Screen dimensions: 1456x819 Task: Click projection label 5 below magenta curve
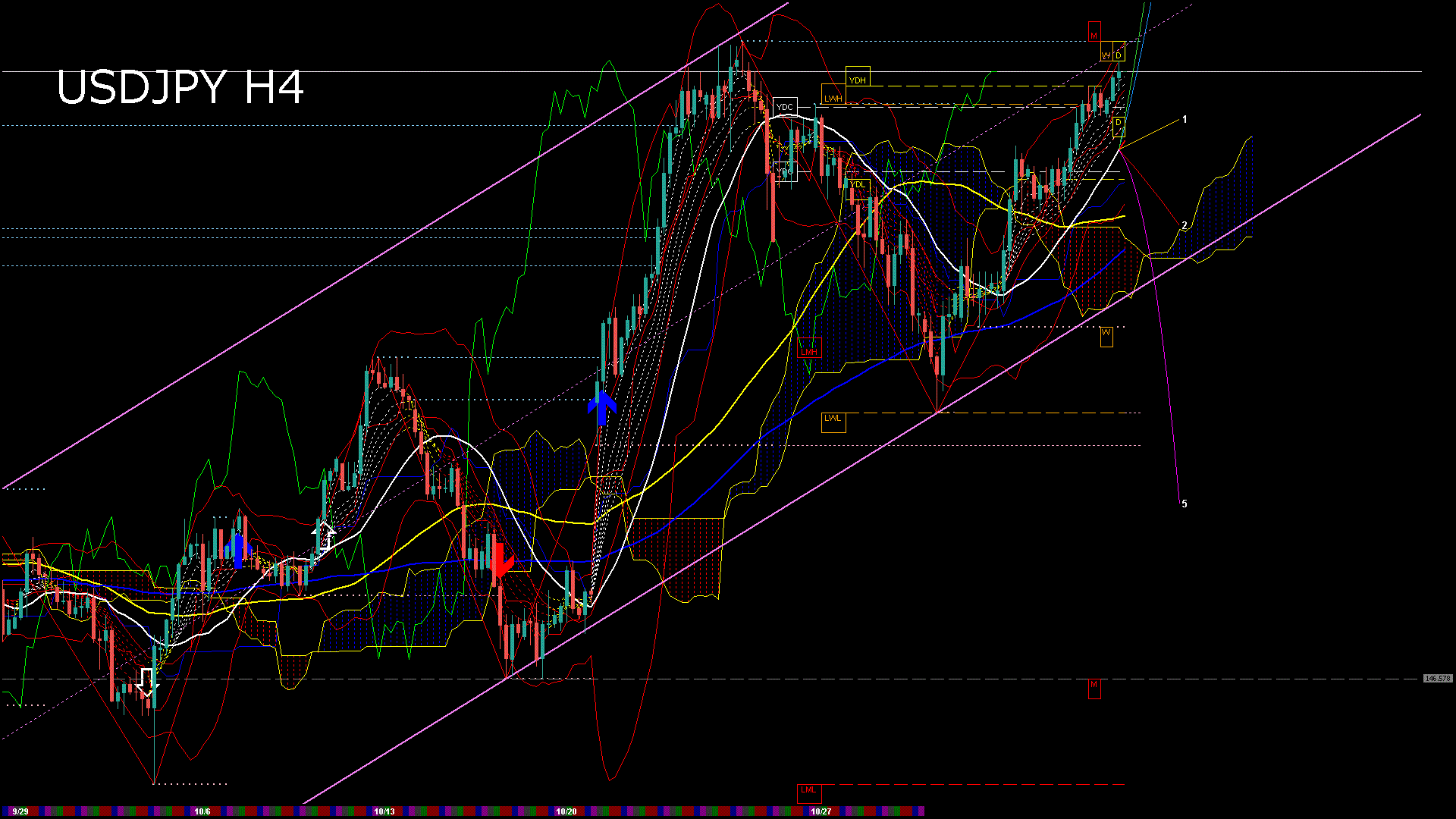coord(1185,504)
